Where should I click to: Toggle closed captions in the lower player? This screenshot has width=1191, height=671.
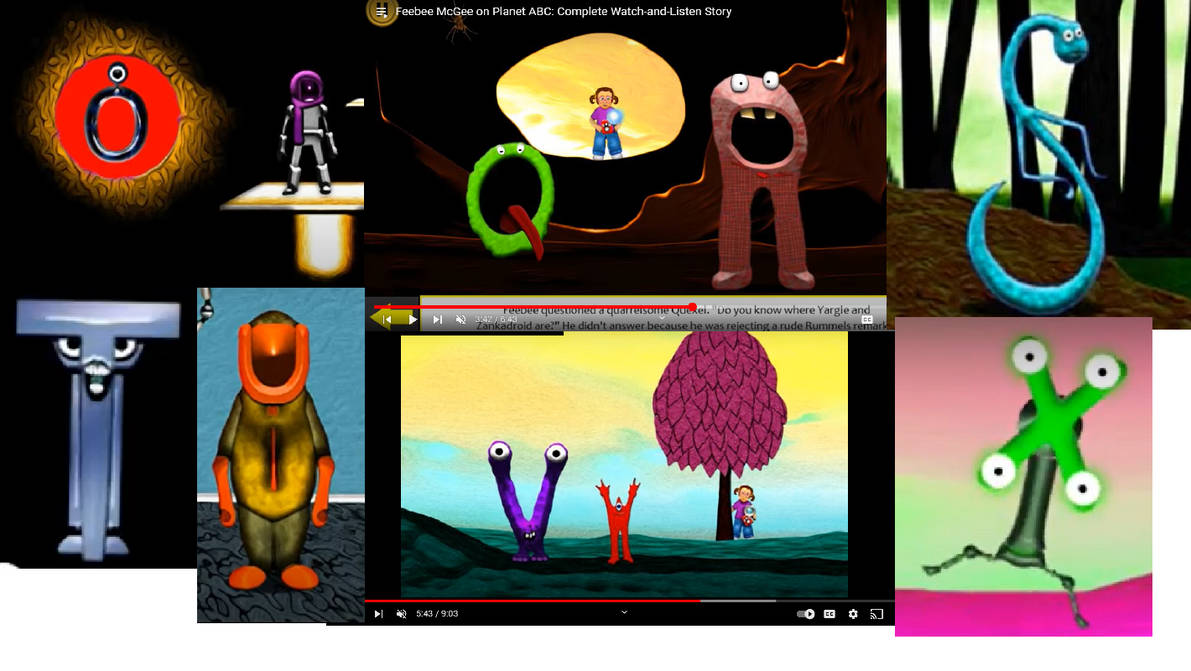[829, 614]
